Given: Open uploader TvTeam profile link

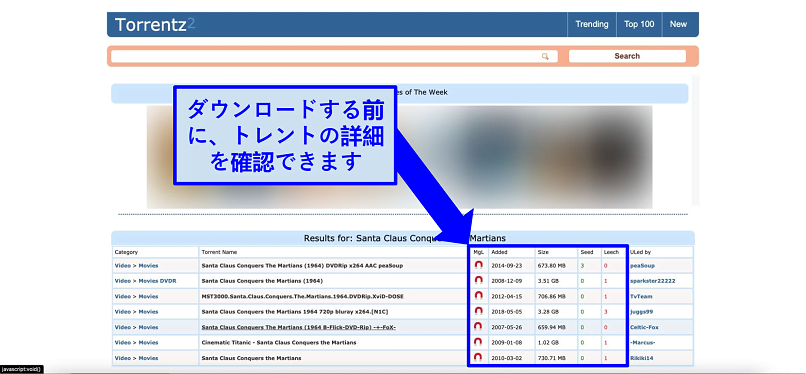Looking at the screenshot, I should 642,296.
